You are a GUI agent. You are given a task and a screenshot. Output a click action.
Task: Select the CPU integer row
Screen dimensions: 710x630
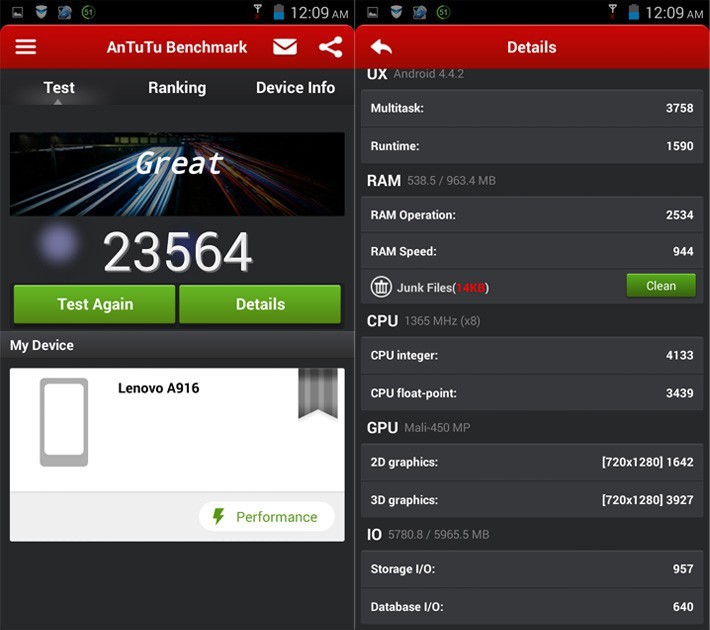coord(532,356)
